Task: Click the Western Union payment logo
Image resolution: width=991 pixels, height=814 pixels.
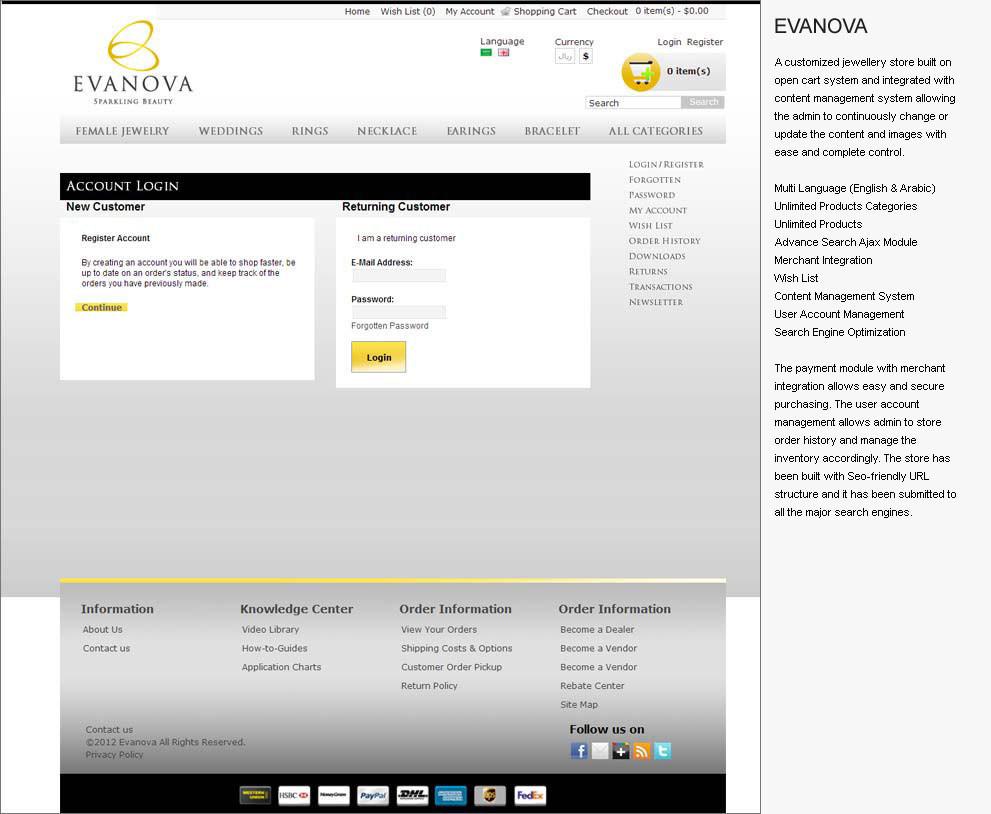Action: (x=255, y=795)
